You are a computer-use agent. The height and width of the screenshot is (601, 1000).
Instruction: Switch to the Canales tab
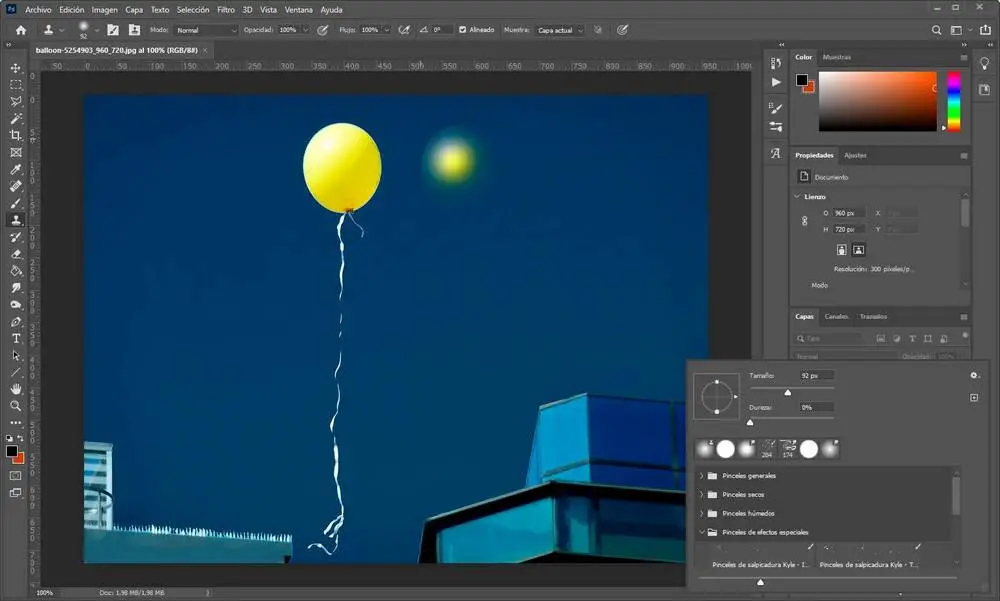(x=836, y=317)
